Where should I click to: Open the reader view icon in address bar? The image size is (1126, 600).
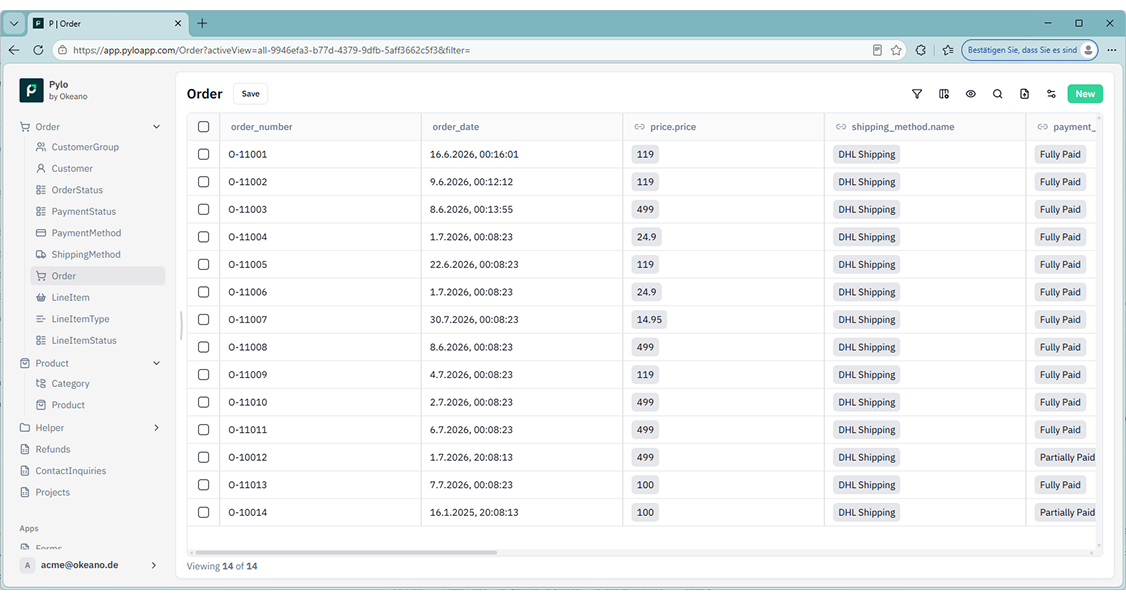click(x=877, y=50)
